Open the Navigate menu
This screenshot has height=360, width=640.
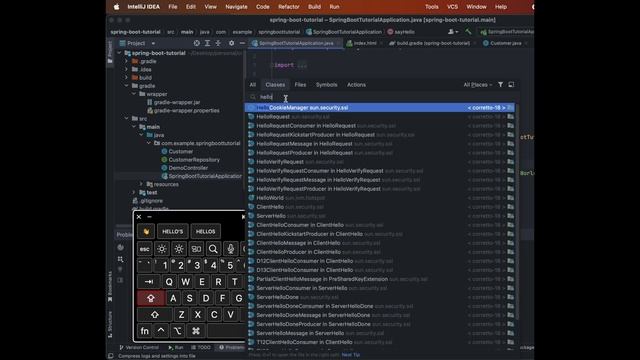[x=236, y=7]
